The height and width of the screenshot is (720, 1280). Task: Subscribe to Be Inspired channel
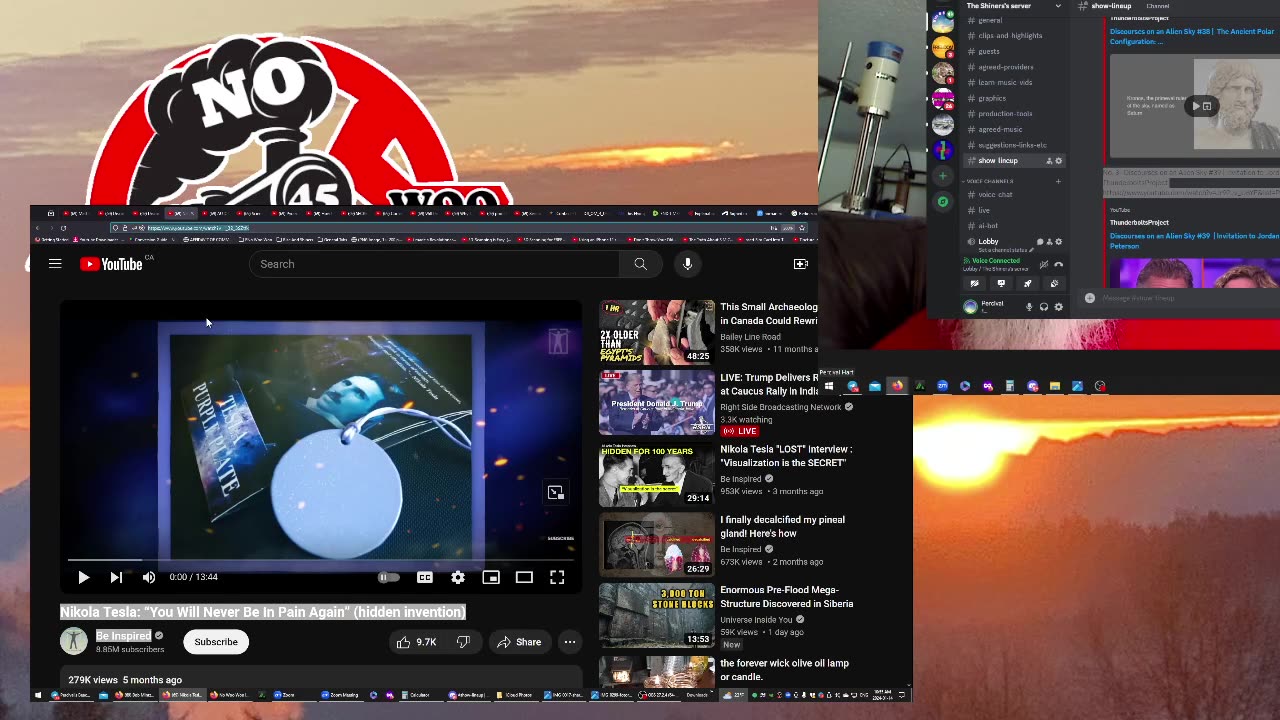[x=216, y=642]
